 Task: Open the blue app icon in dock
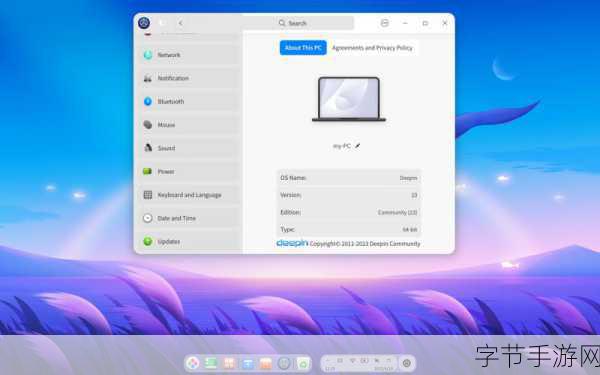[x=248, y=363]
